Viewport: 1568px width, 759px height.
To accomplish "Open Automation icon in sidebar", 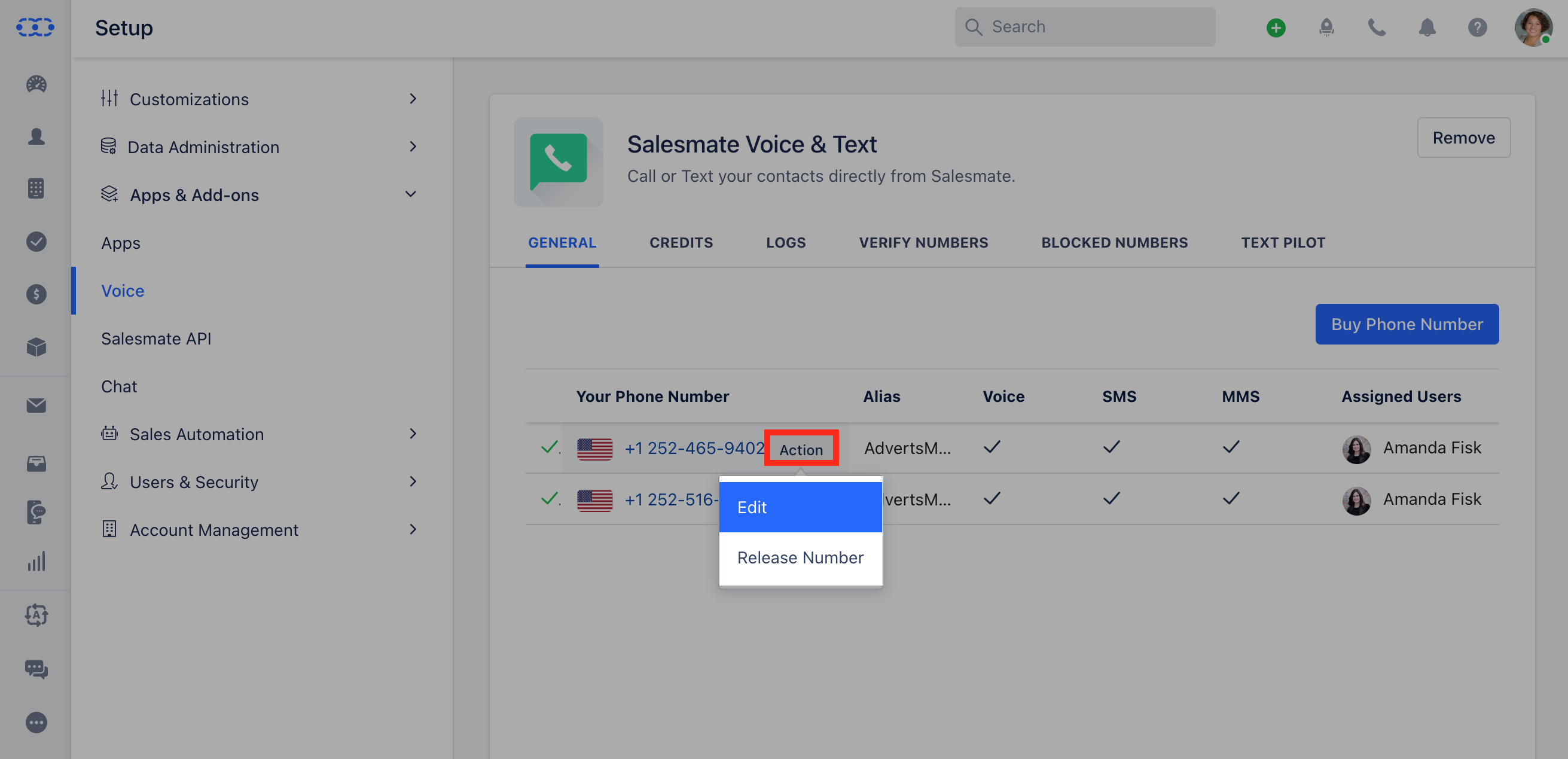I will pyautogui.click(x=36, y=615).
